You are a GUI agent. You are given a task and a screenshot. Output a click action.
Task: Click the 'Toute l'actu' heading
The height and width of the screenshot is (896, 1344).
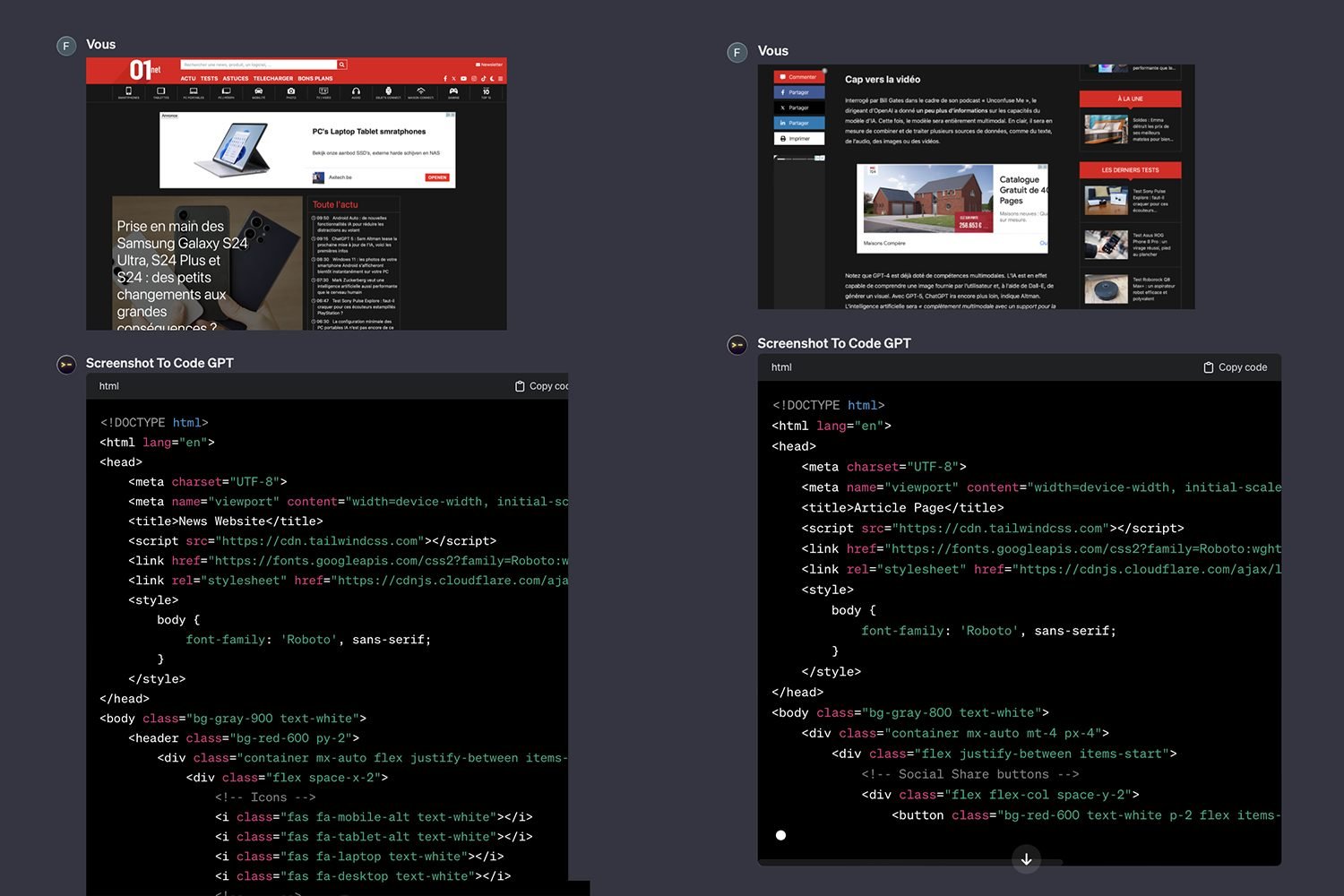coord(335,205)
